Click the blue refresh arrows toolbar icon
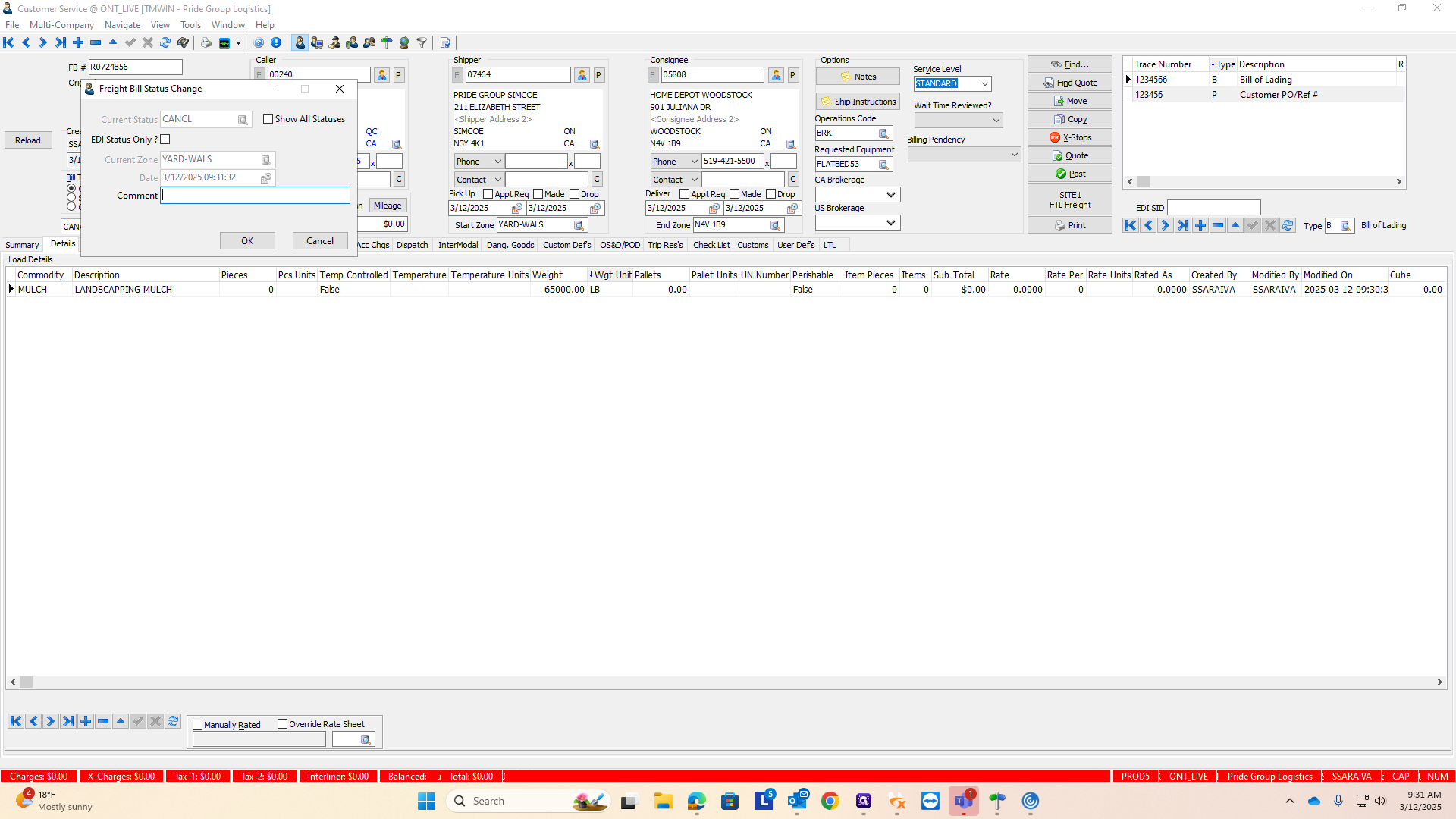This screenshot has height=819, width=1456. click(165, 43)
